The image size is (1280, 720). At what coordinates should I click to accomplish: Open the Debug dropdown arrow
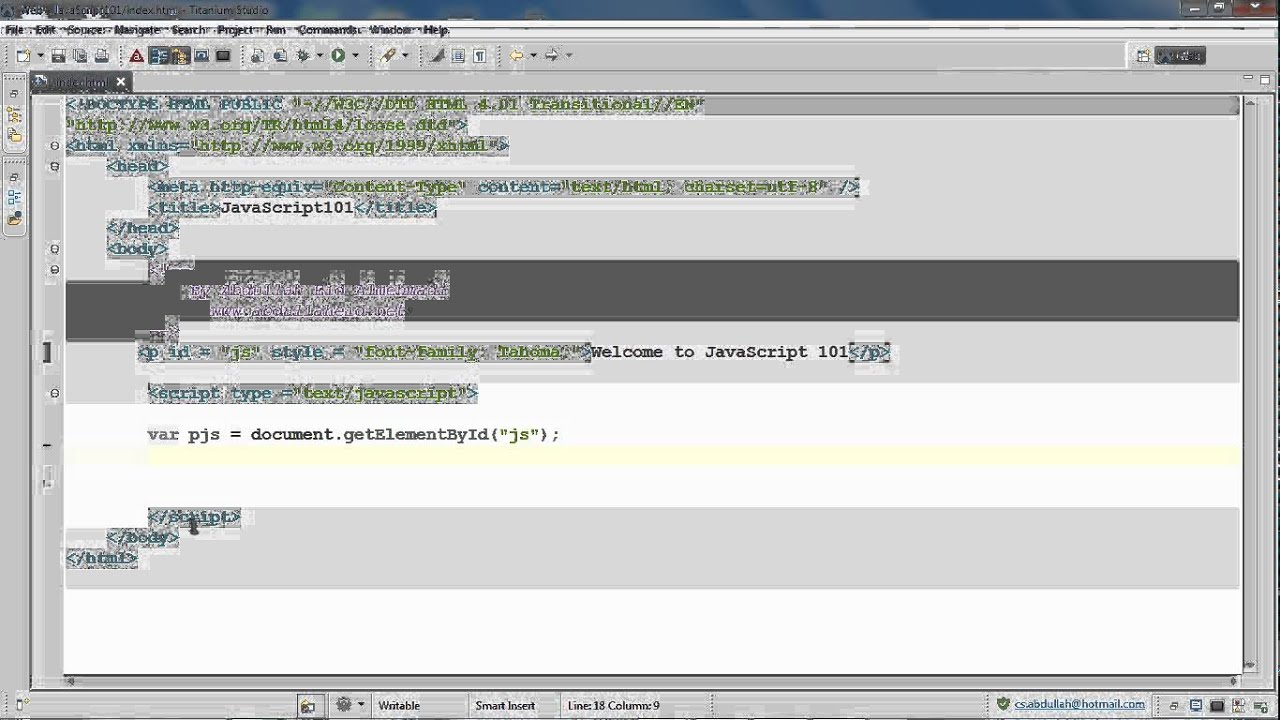tap(320, 56)
